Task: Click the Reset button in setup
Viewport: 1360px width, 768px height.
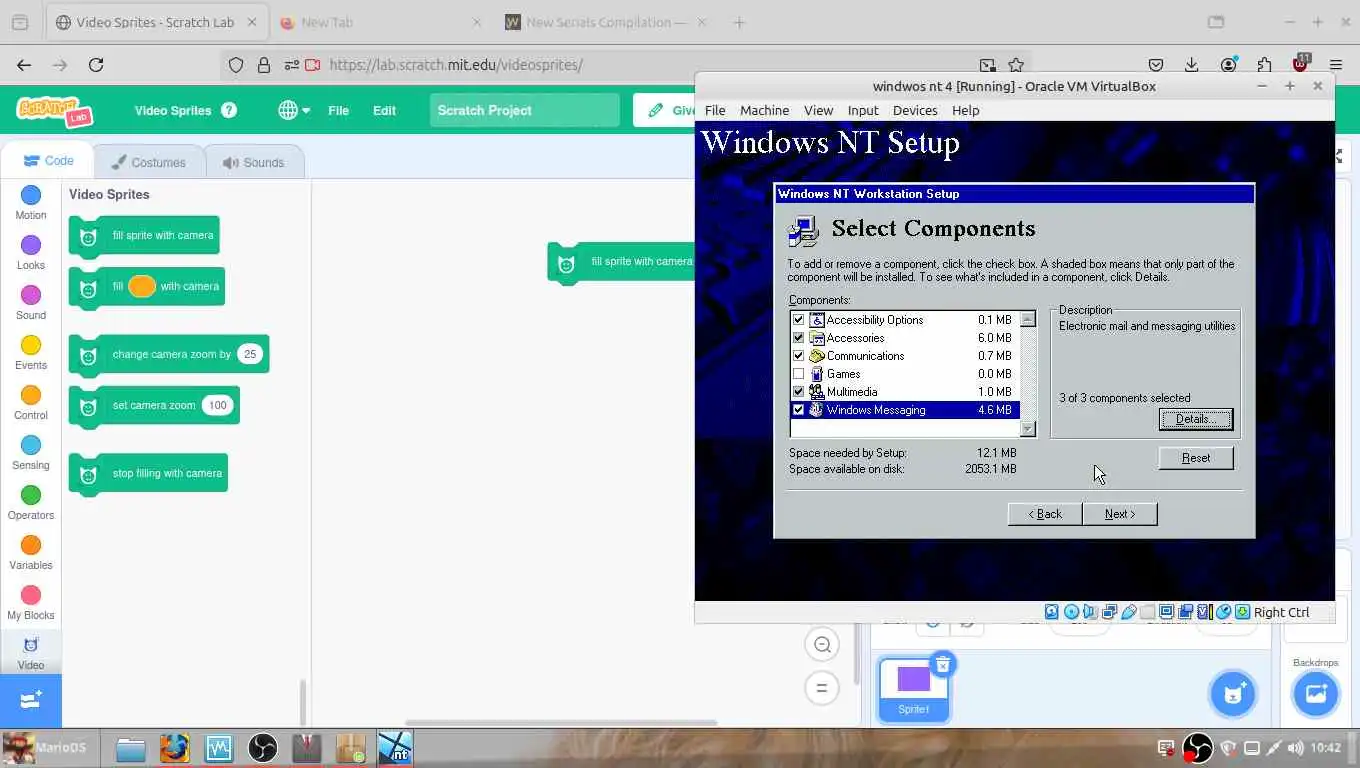Action: click(1196, 458)
